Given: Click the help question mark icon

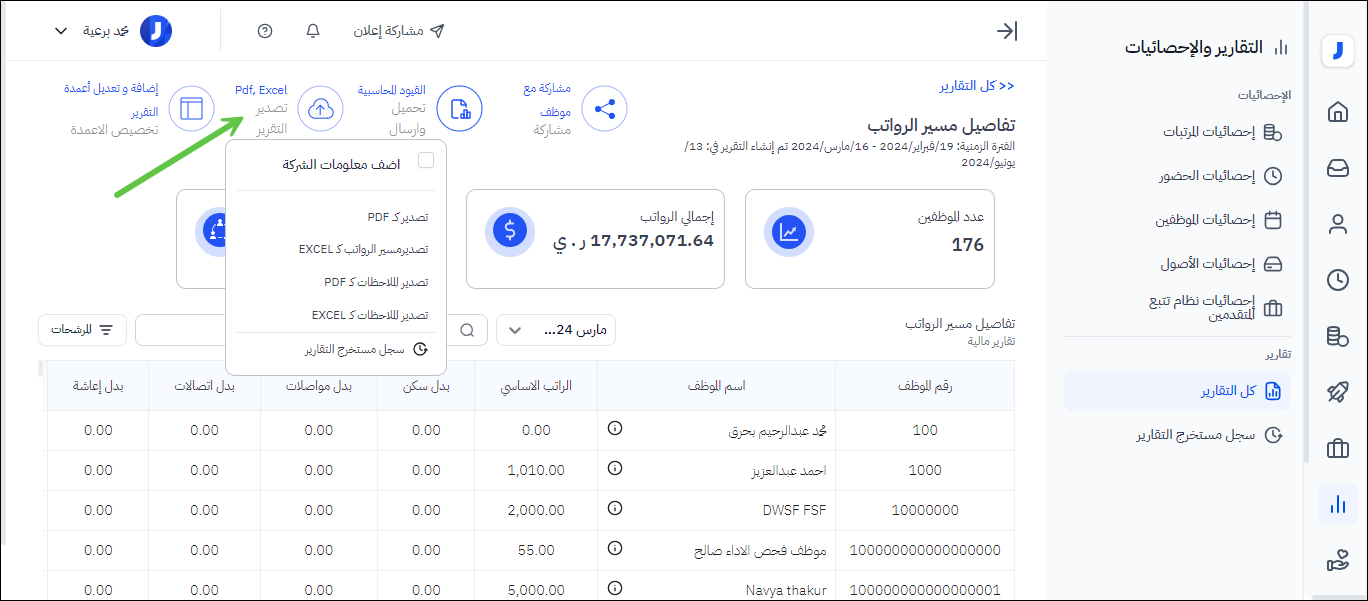Looking at the screenshot, I should pyautogui.click(x=265, y=31).
